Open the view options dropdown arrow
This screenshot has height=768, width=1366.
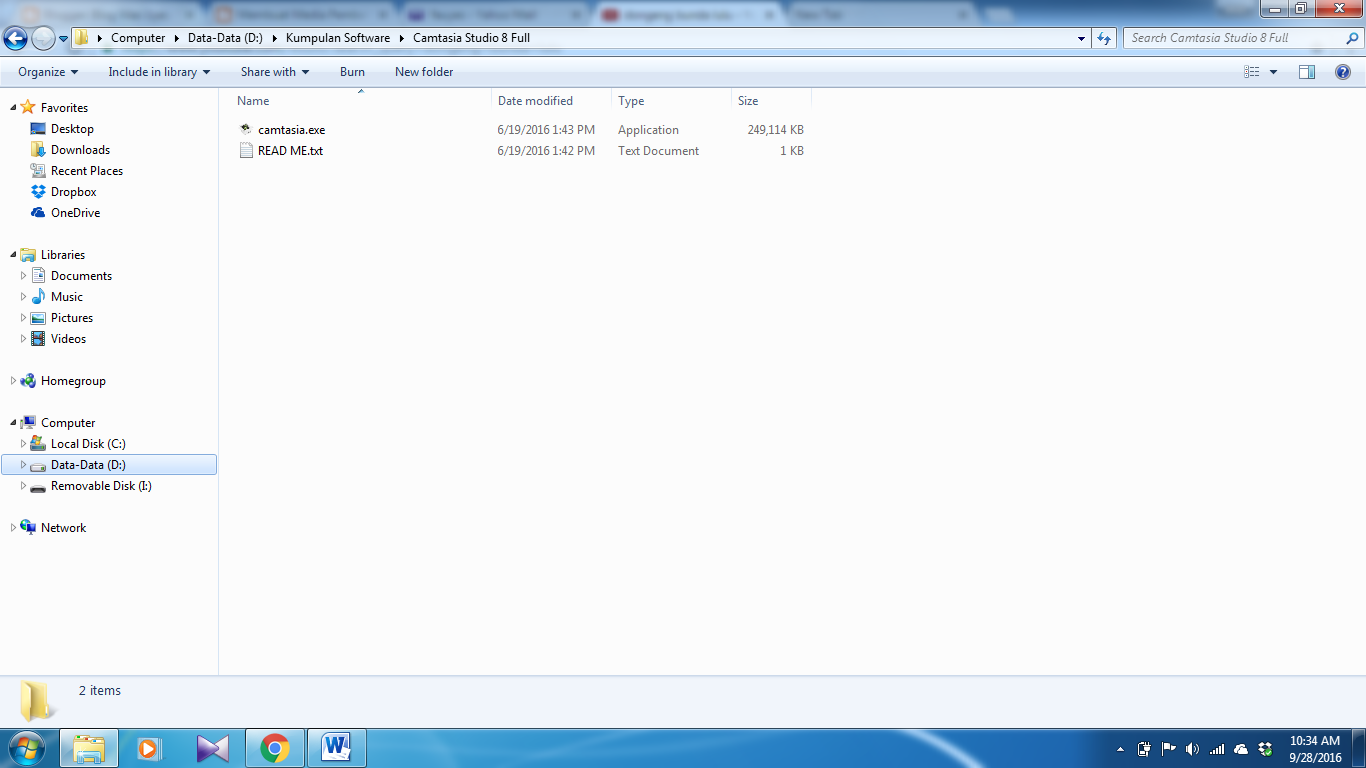pyautogui.click(x=1273, y=72)
